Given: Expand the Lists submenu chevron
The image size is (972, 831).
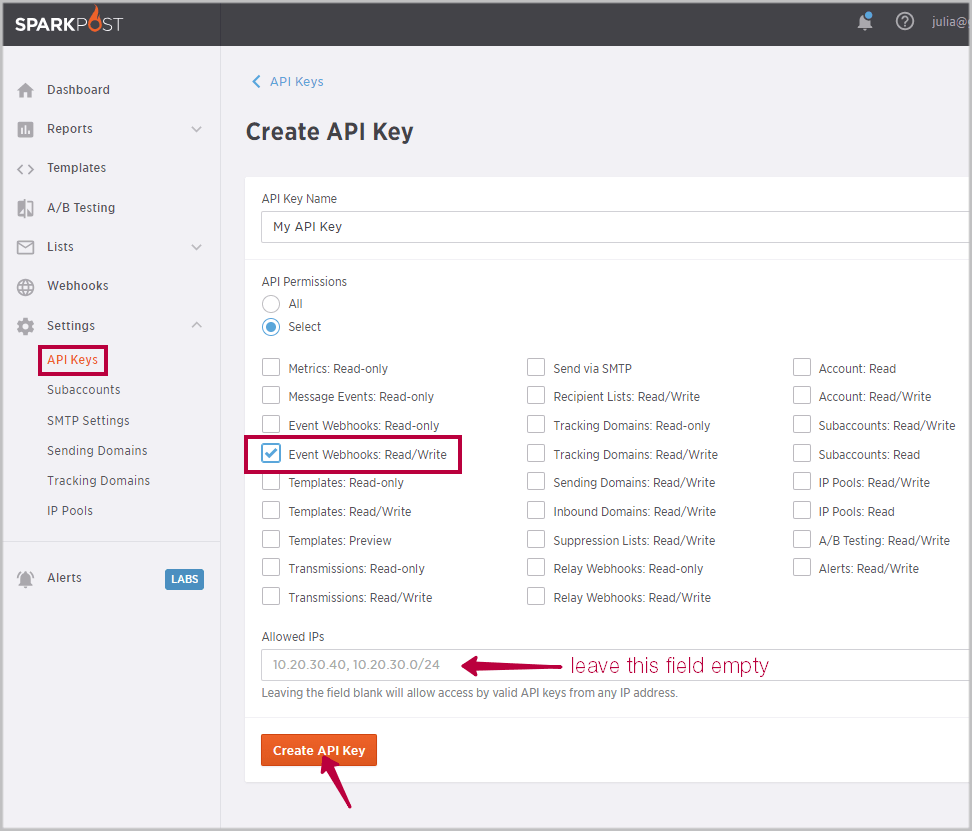Looking at the screenshot, I should pos(197,247).
